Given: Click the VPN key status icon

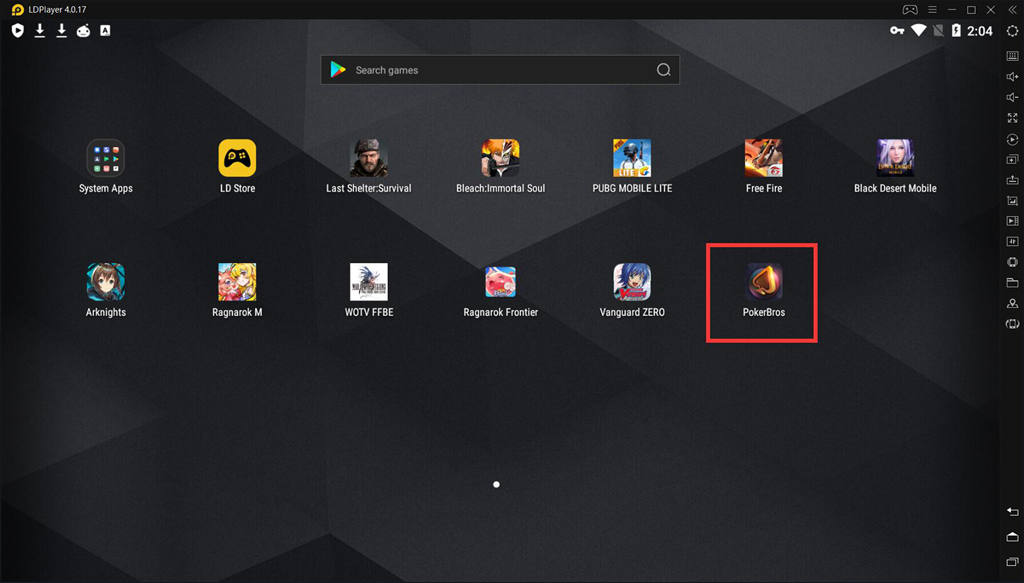Looking at the screenshot, I should click(897, 31).
